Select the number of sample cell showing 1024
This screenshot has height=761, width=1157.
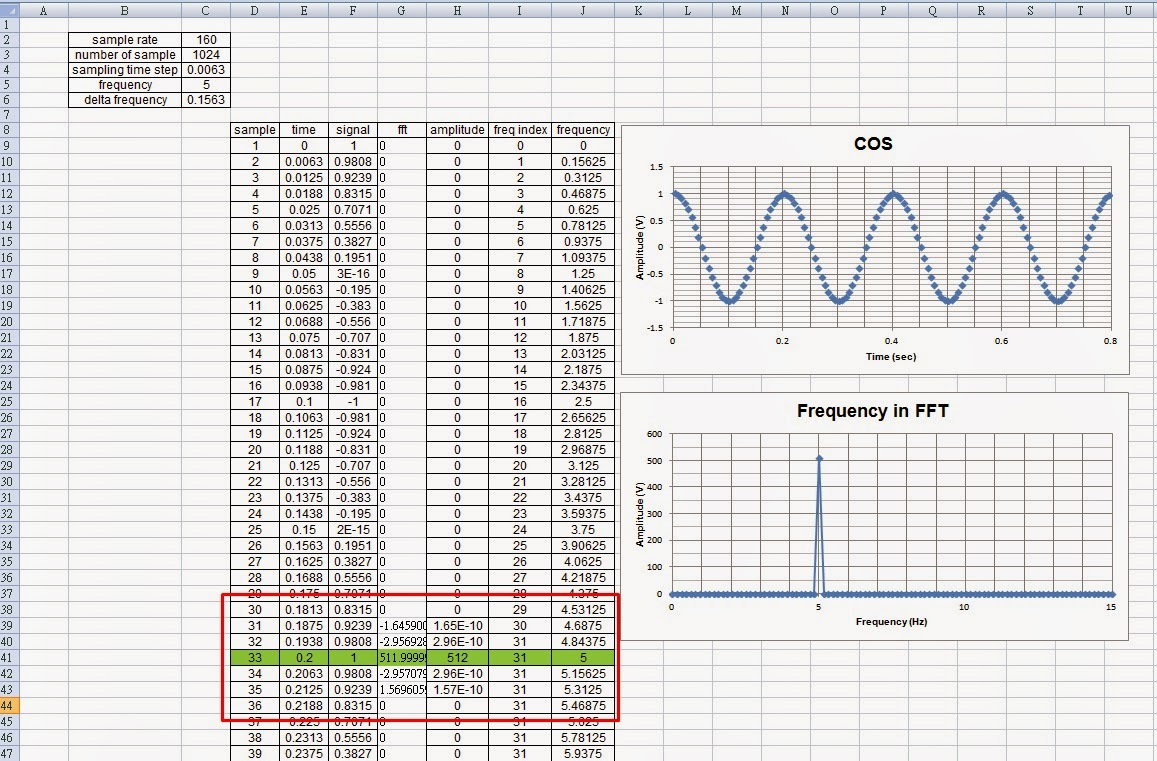pos(205,55)
